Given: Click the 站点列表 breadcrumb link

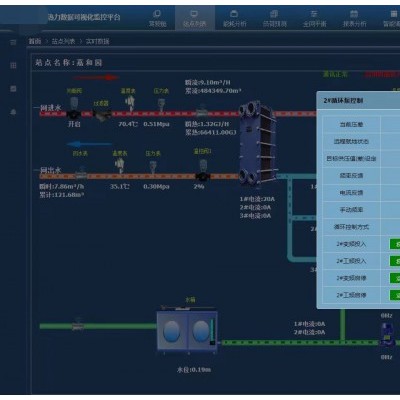Looking at the screenshot, I should click(63, 41).
